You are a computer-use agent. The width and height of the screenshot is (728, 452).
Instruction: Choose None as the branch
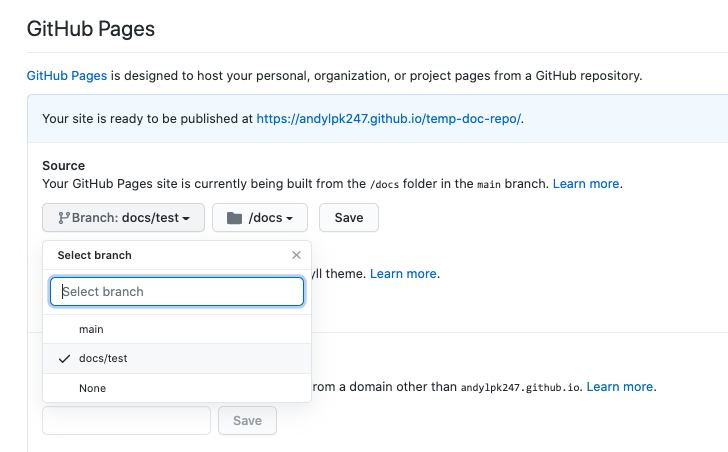tap(177, 388)
